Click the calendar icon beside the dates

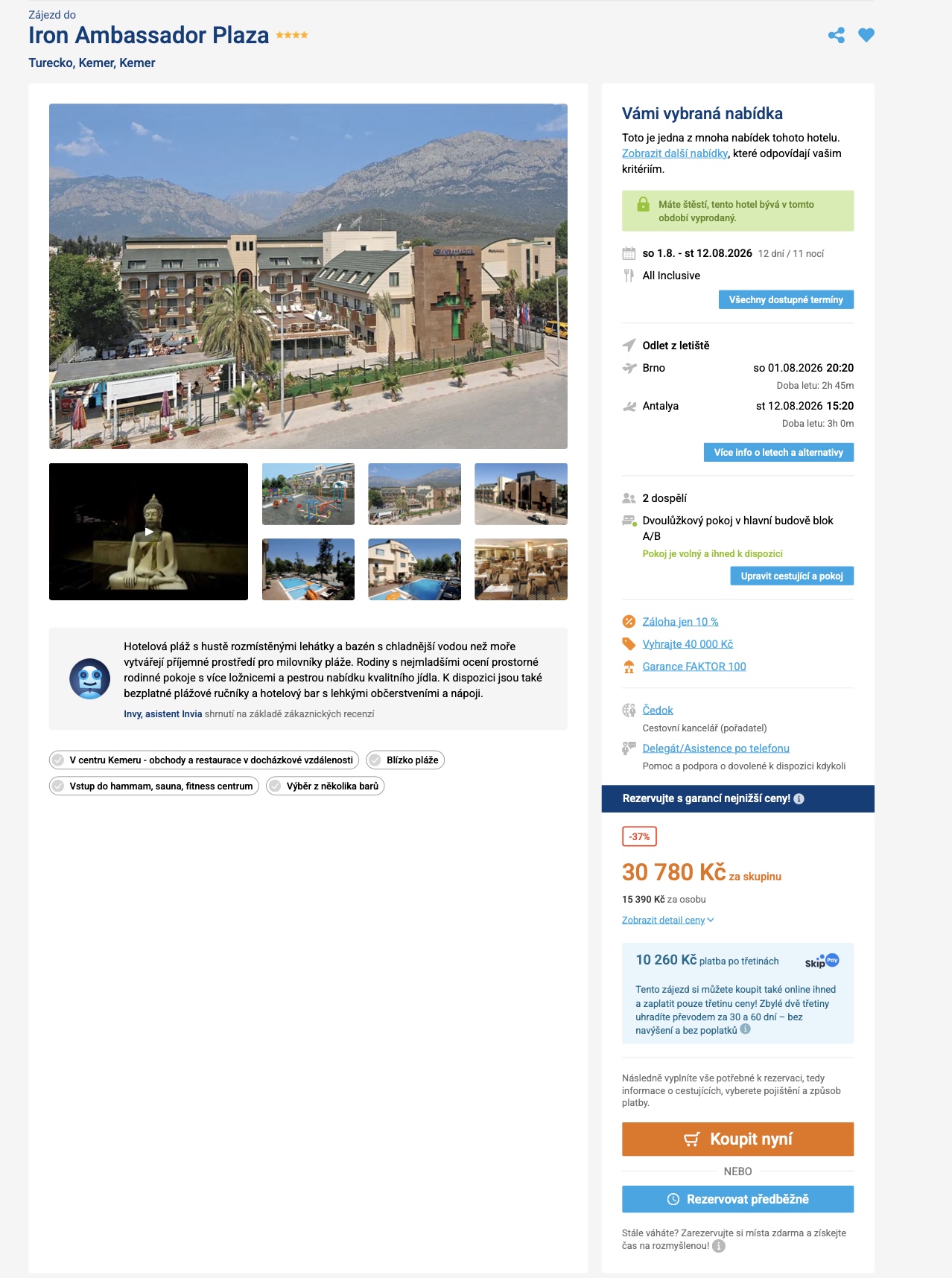[x=629, y=253]
